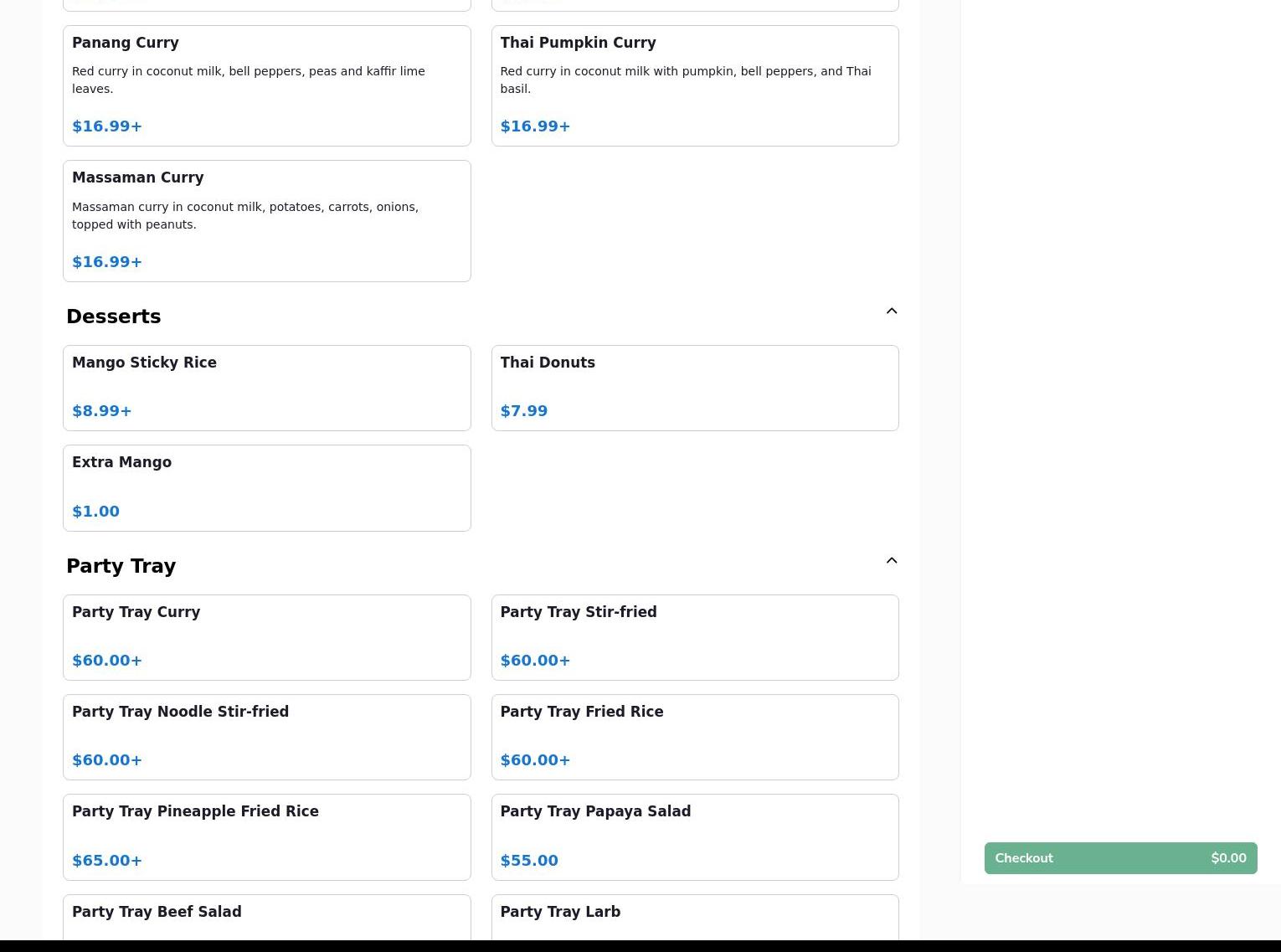Select the Thai Donuts dessert
1281x952 pixels.
click(694, 388)
